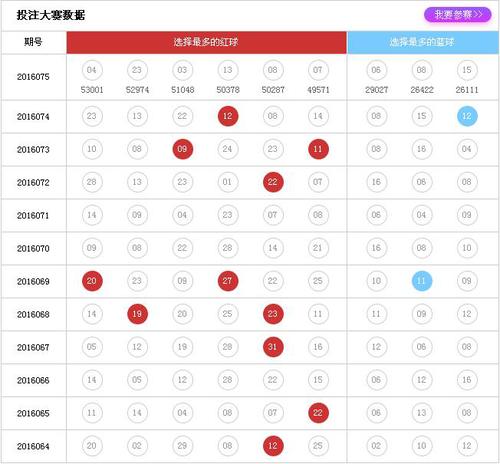
Task: Click blue ball 15 above count 26111
Action: pyautogui.click(x=467, y=70)
